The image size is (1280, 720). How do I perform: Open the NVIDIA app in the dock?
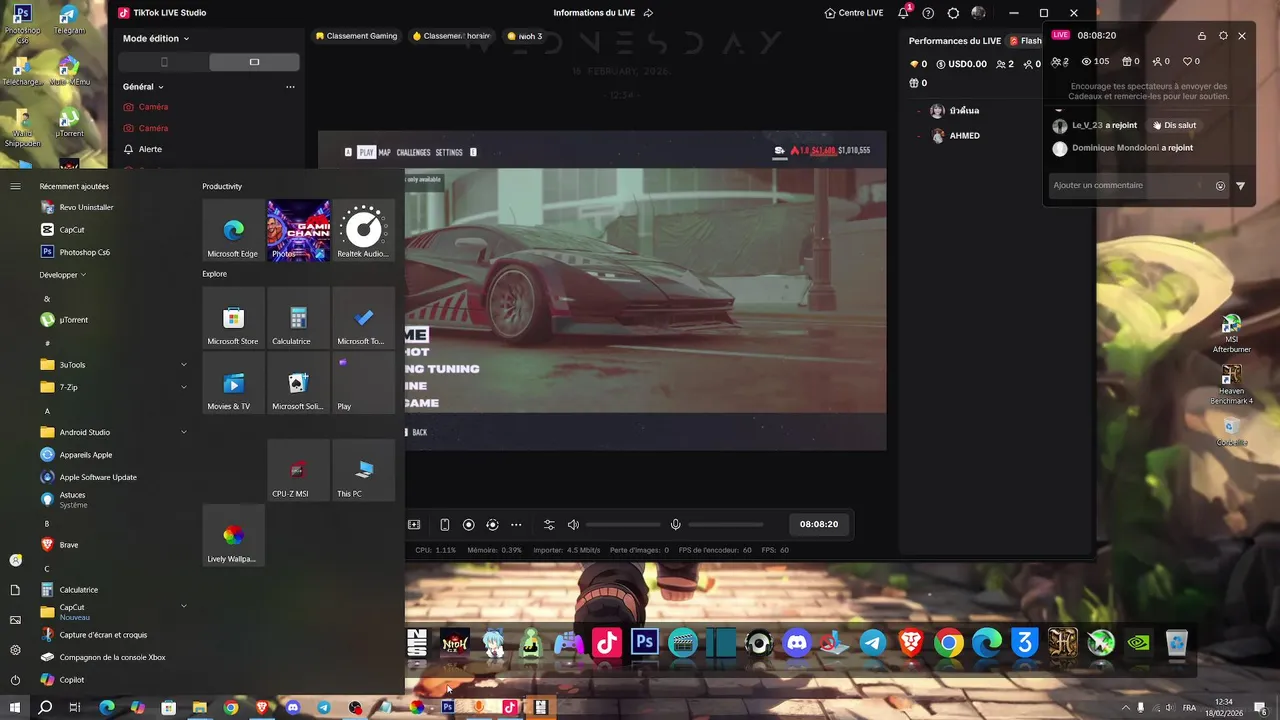click(x=1139, y=643)
